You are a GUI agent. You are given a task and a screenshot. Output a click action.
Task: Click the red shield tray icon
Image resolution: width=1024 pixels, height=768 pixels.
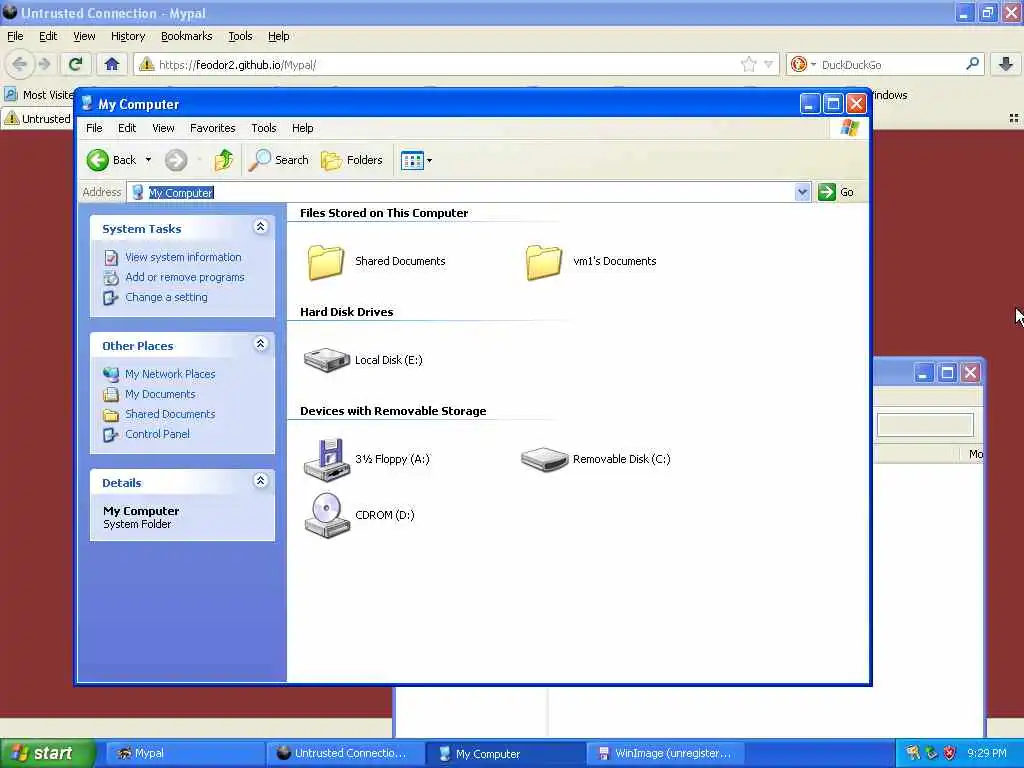950,753
